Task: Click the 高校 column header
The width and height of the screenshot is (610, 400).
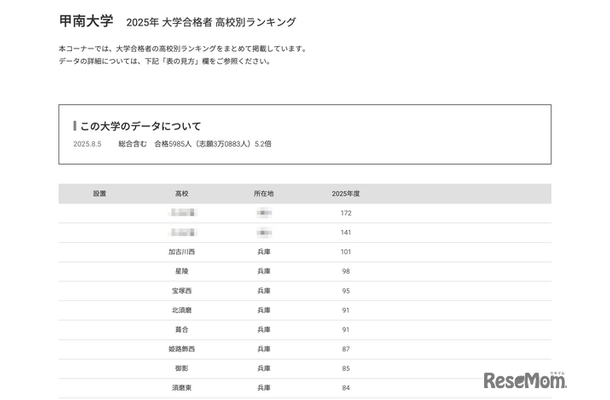Action: 182,193
